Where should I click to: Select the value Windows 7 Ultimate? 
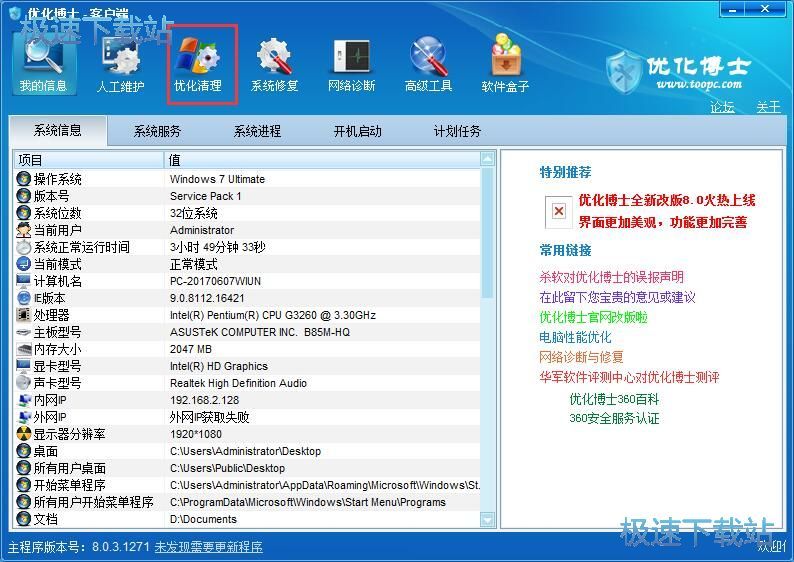[x=217, y=179]
